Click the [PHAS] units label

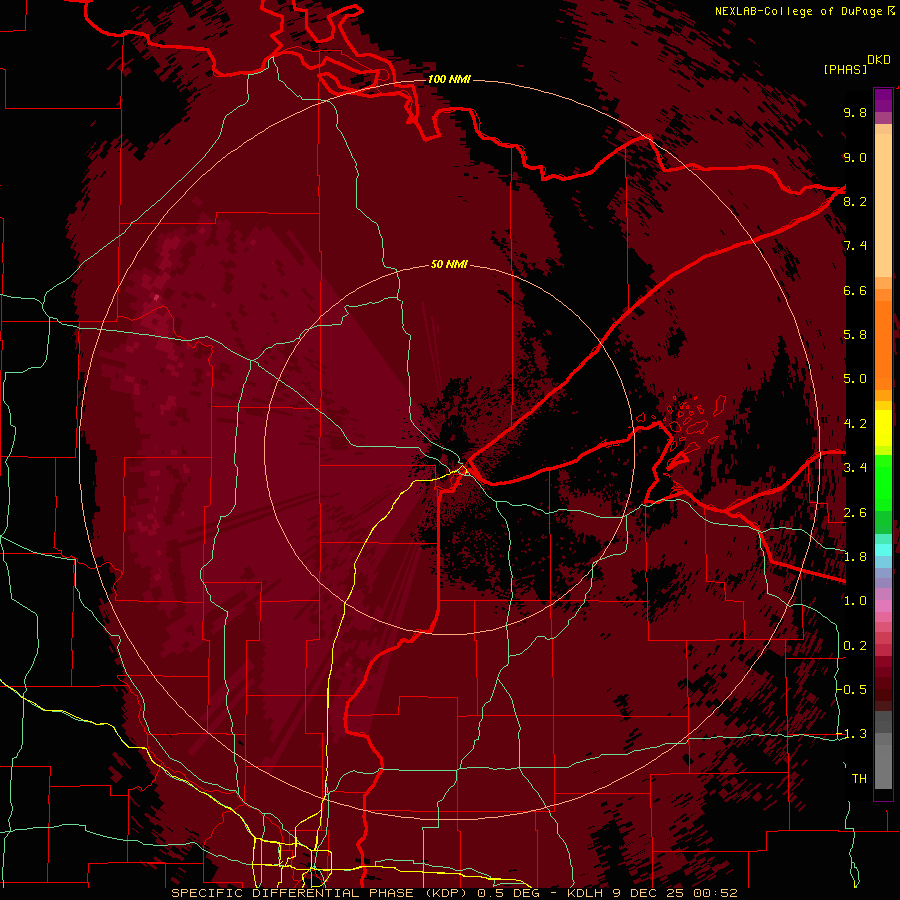click(845, 69)
